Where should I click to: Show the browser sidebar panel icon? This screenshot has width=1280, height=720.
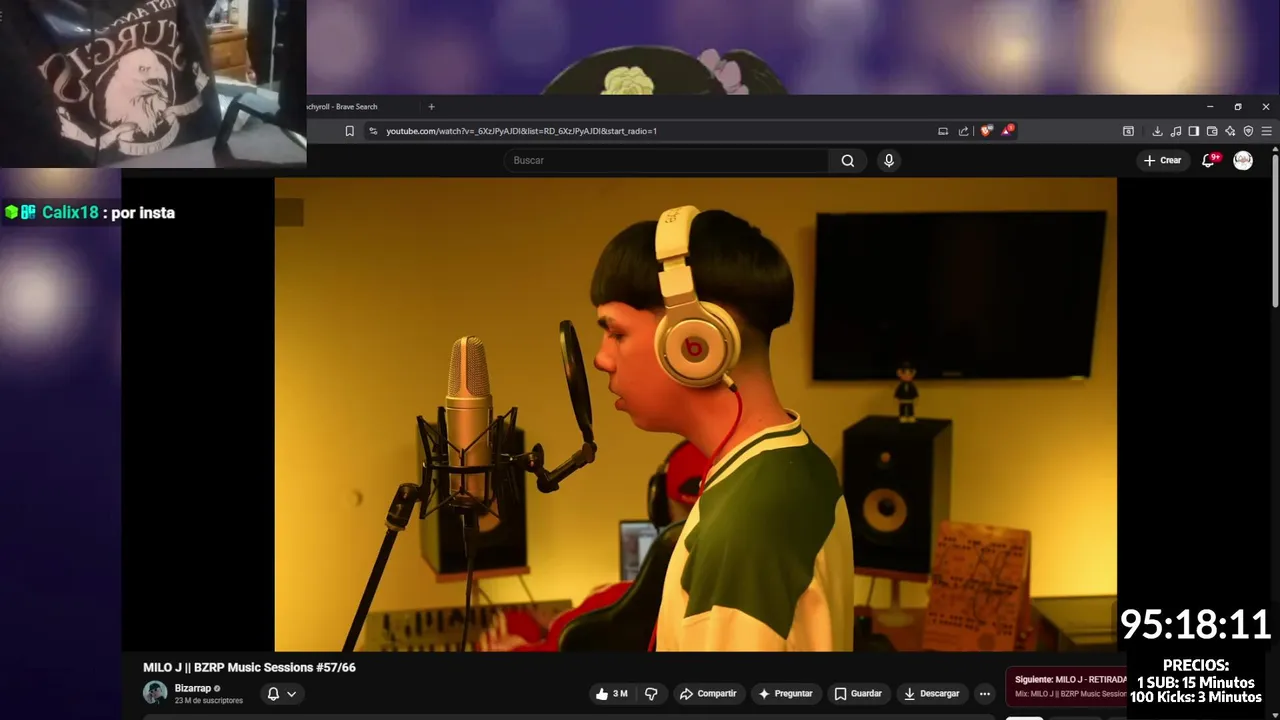tap(1194, 131)
